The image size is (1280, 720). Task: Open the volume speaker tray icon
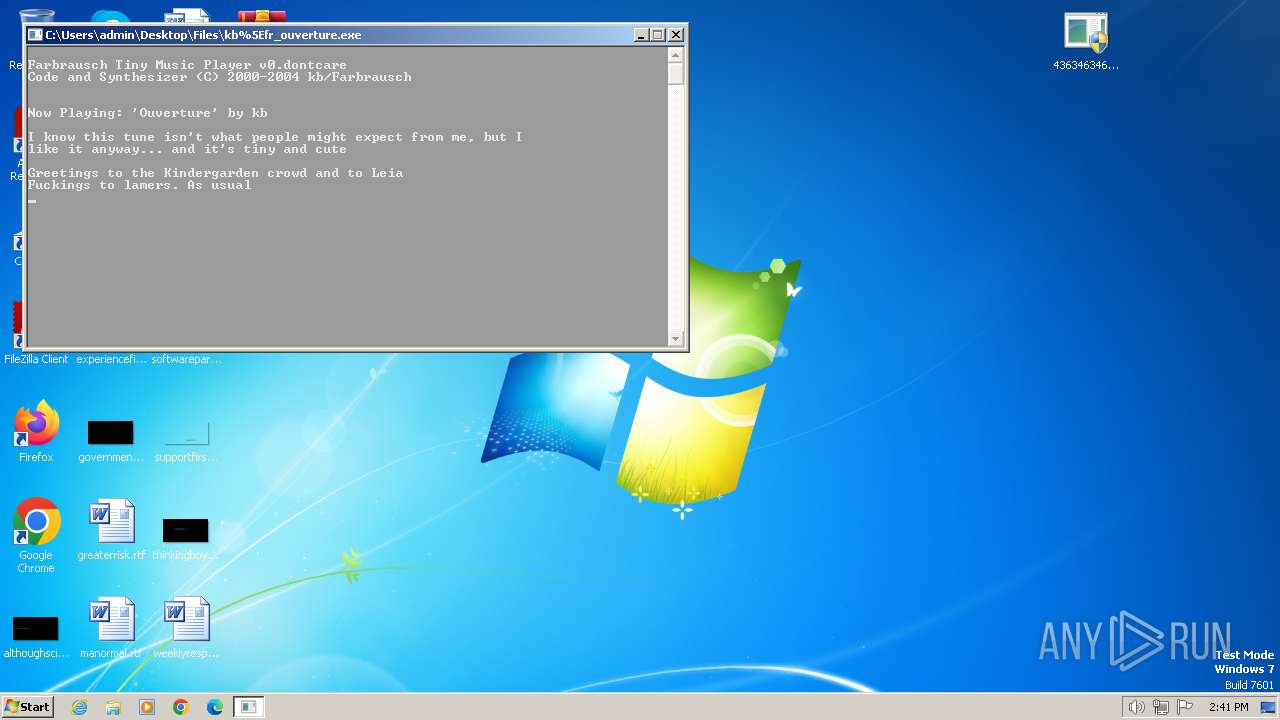click(1136, 707)
